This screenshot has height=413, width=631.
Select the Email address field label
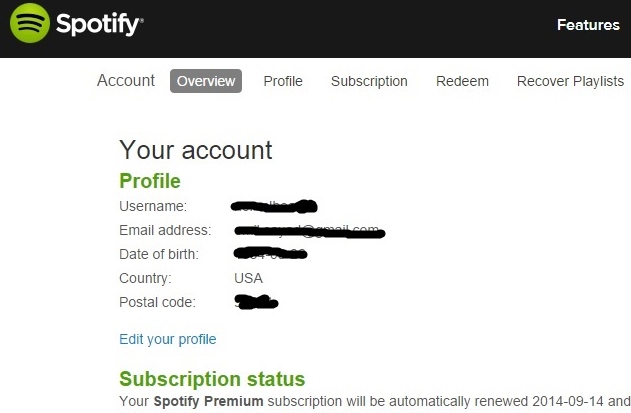tap(165, 230)
